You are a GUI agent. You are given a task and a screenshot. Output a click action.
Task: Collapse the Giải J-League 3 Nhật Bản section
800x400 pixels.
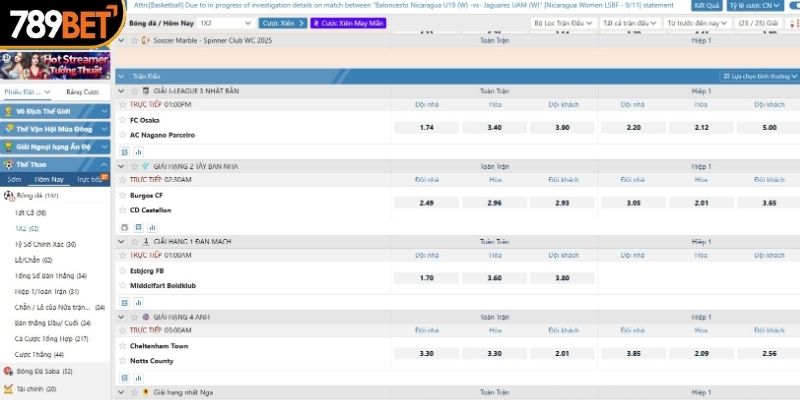pyautogui.click(x=121, y=91)
